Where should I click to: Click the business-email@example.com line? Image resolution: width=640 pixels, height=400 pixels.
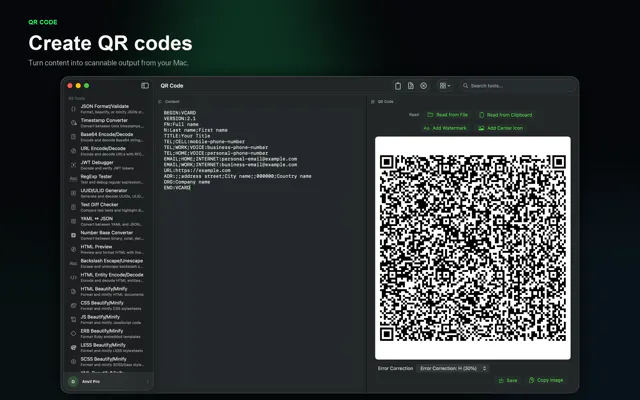(x=230, y=165)
